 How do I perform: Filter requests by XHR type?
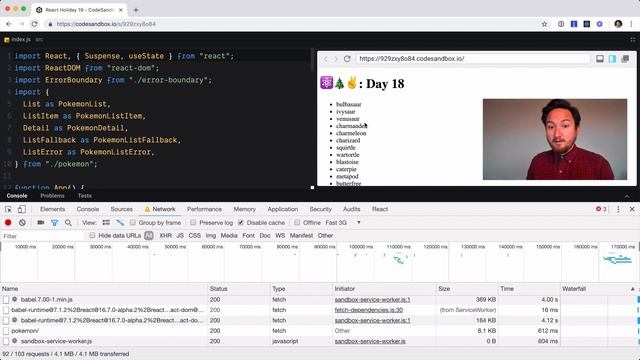165,236
